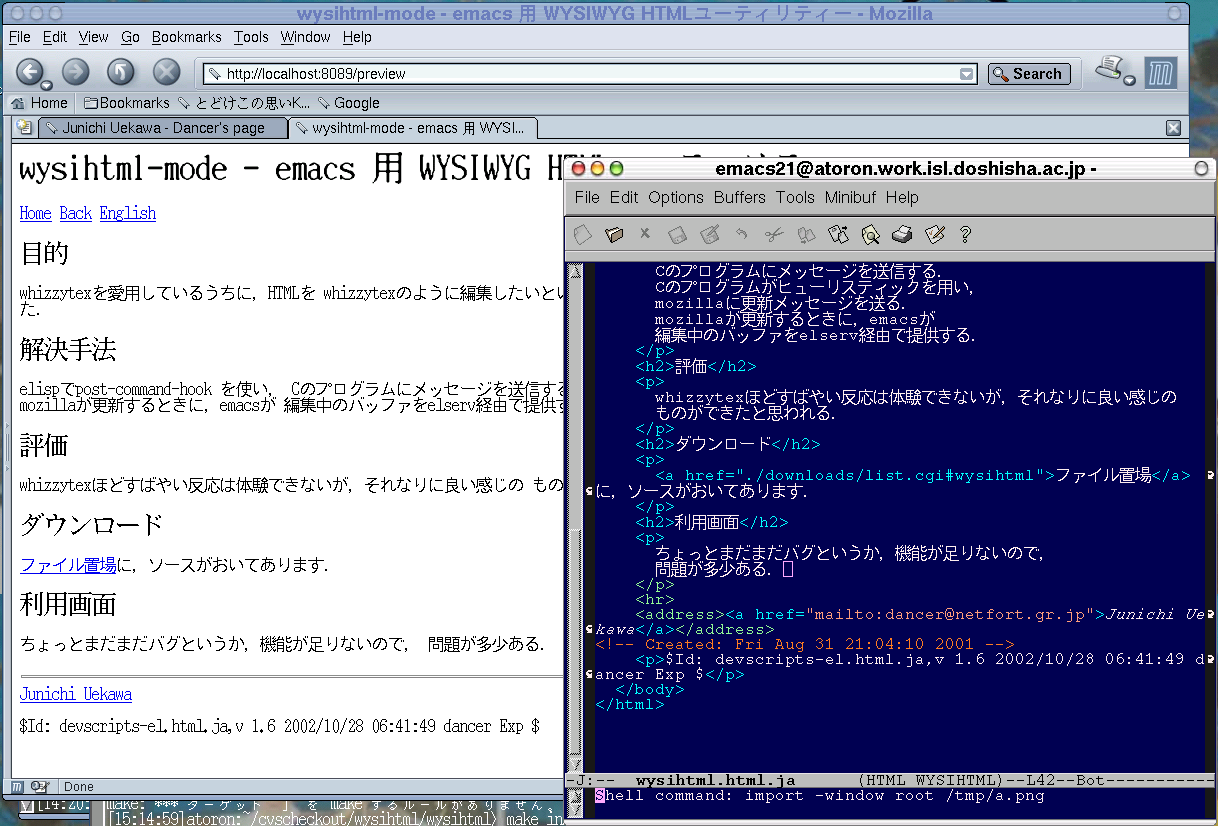
Task: Click the Done status text in Mozilla
Action: pos(79,787)
